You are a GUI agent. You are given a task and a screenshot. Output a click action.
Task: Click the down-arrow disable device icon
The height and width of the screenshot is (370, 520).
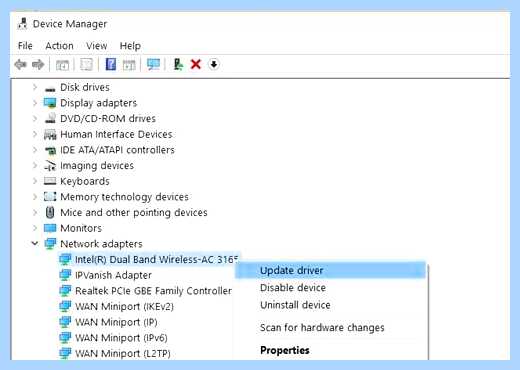[x=214, y=64]
